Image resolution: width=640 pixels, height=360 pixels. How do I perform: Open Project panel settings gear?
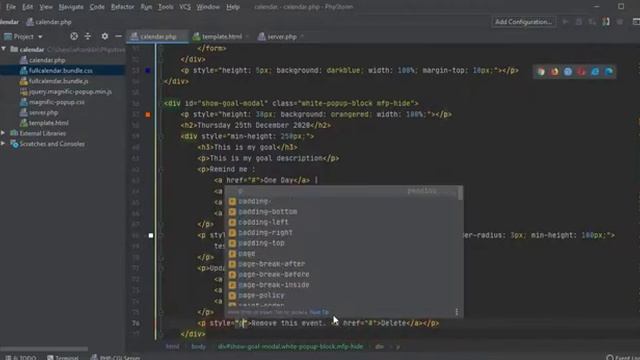click(x=105, y=36)
